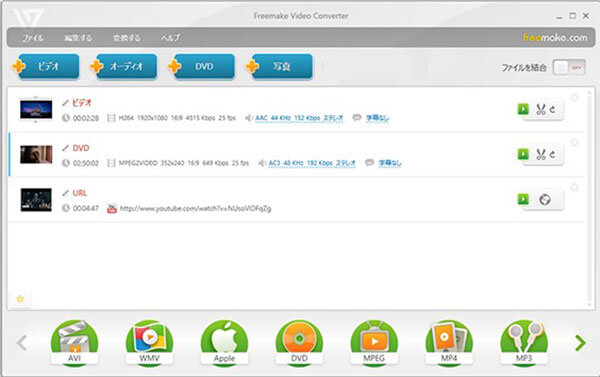
Task: Click the 02:50:02 duration
Action: coord(86,163)
